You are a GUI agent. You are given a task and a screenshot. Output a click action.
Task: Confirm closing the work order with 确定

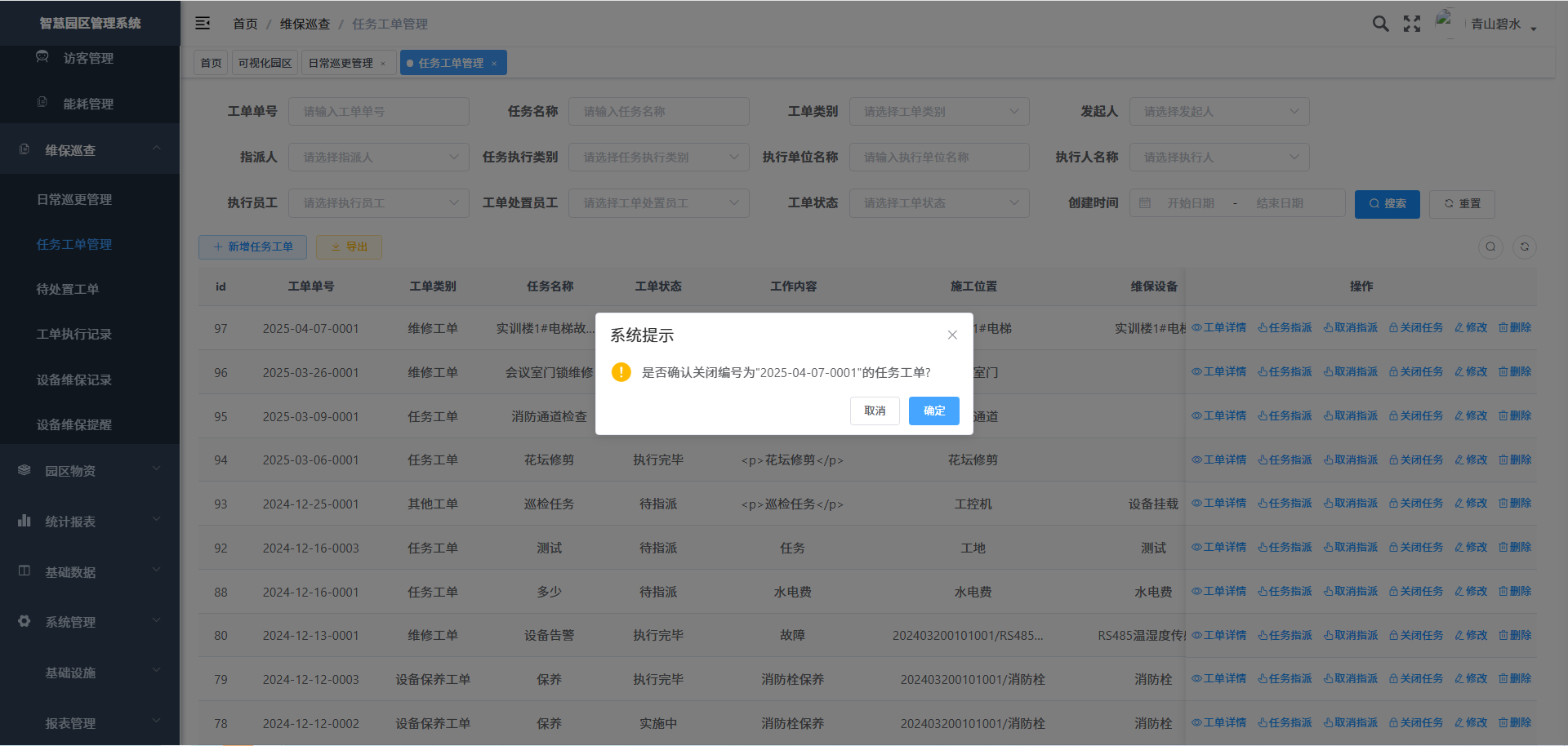click(933, 411)
